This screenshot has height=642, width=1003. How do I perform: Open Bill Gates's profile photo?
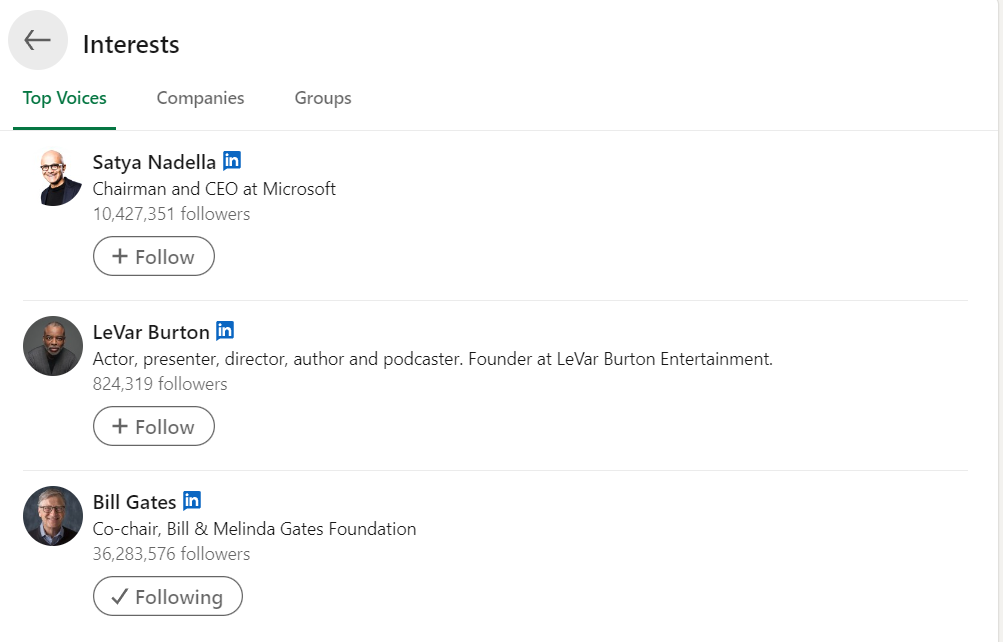coord(53,516)
